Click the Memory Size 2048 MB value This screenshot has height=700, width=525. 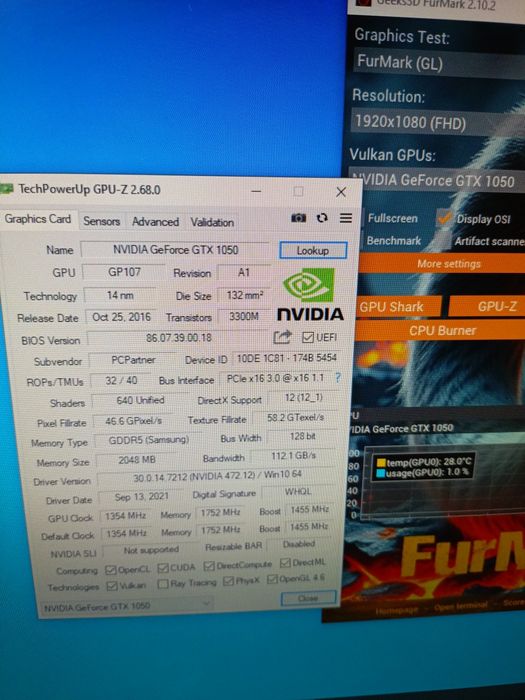point(137,460)
